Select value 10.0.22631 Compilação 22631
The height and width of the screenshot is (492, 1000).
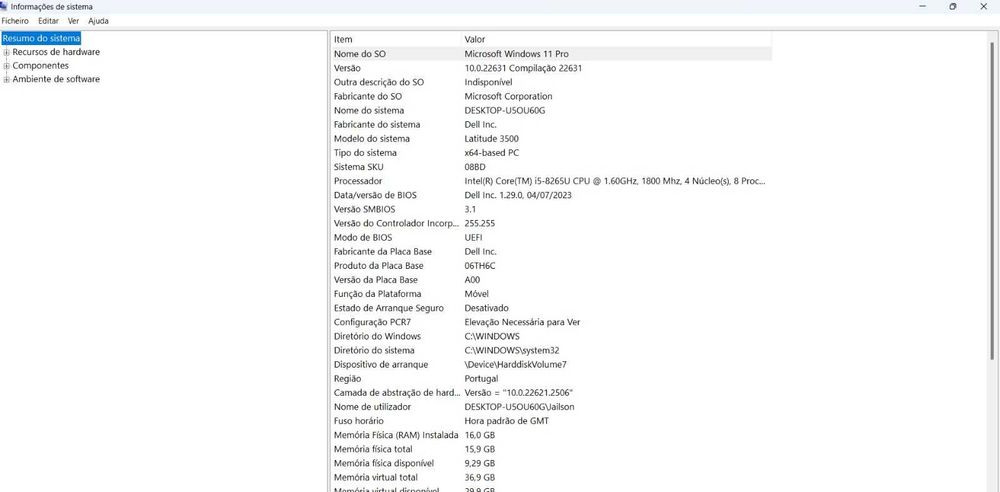[x=523, y=68]
